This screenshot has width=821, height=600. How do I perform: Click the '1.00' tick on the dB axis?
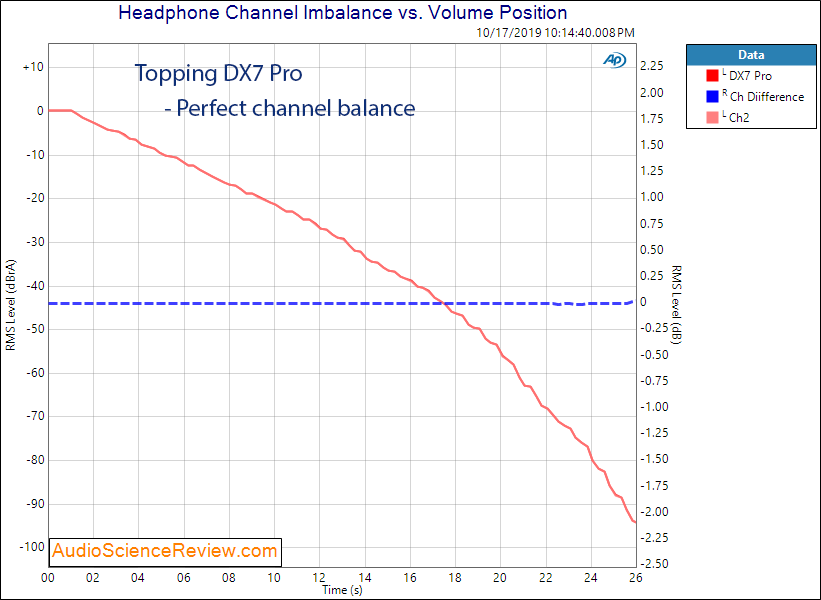(x=652, y=197)
